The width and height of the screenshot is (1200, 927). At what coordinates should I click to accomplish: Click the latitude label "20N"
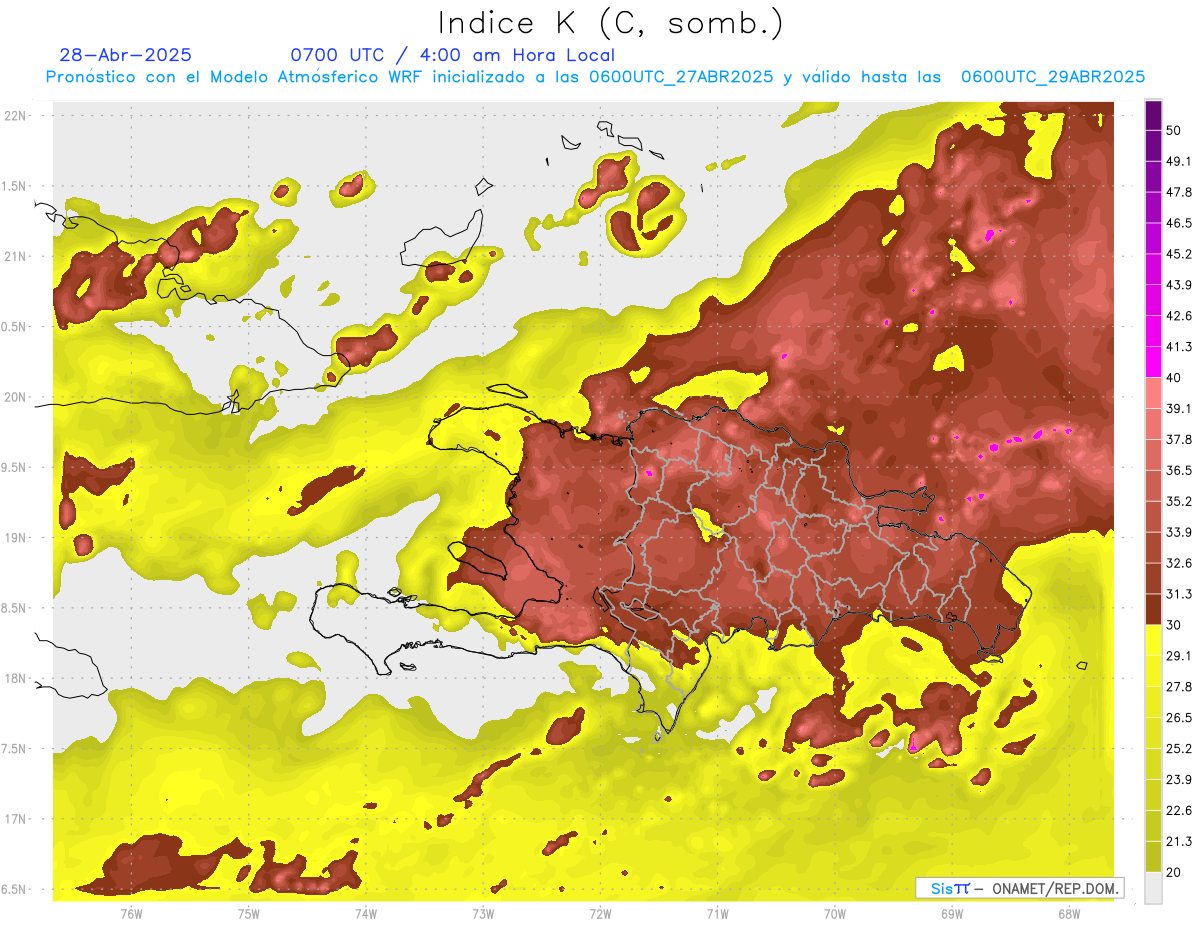[16, 397]
